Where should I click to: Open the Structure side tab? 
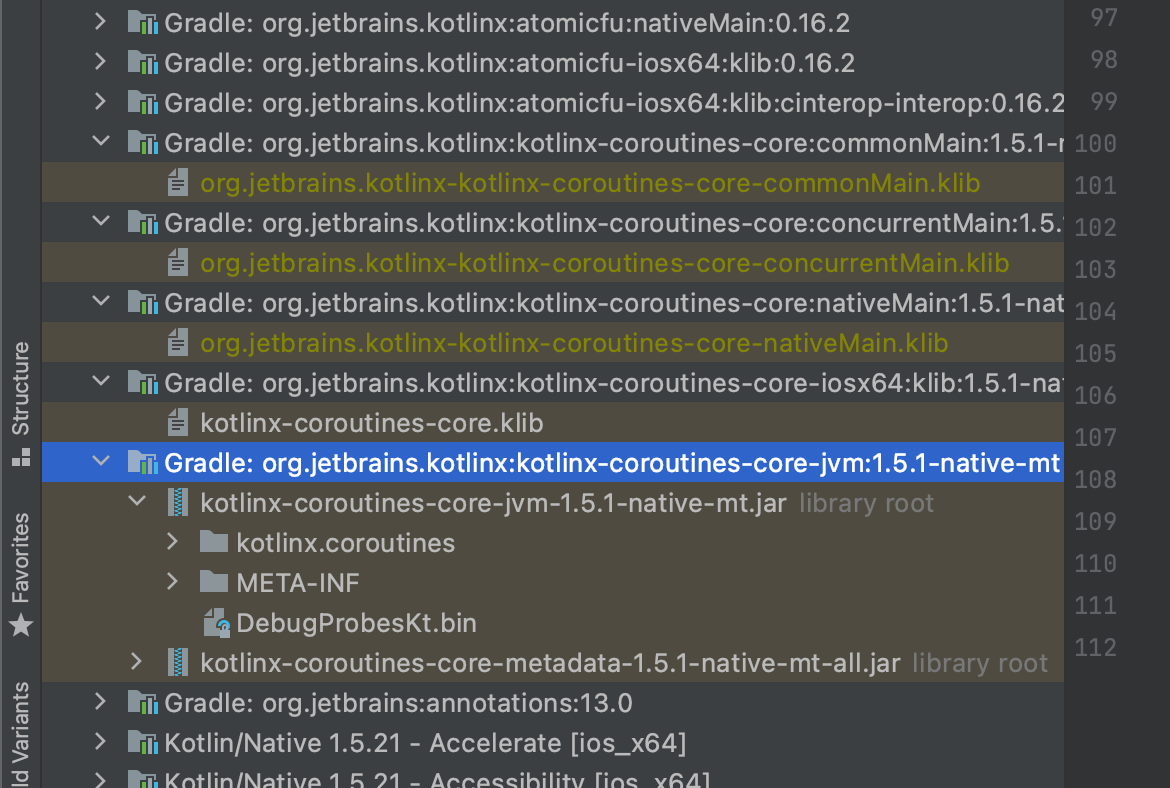(x=21, y=388)
